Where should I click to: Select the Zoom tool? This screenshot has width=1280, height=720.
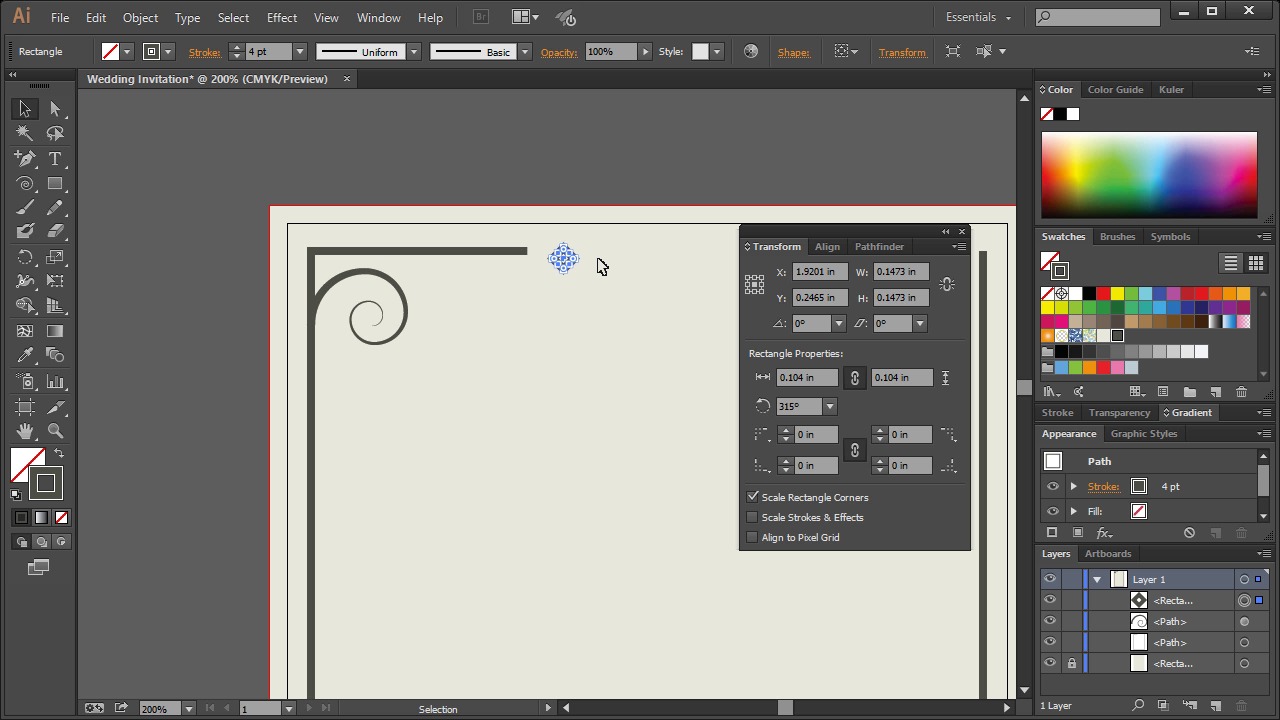(x=55, y=431)
